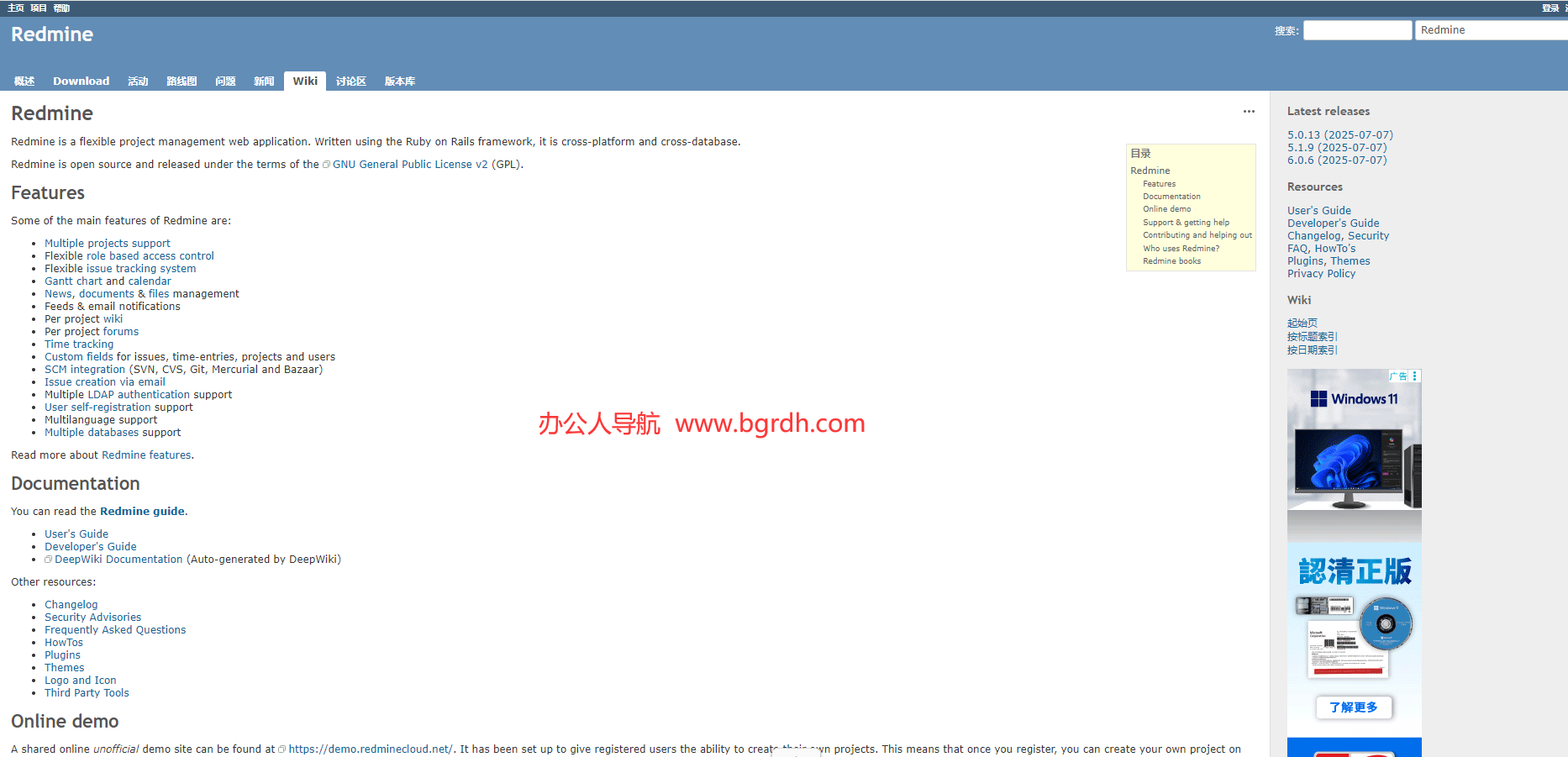The image size is (1568, 757).
Task: Click 登录 login link at top right
Action: tap(1550, 8)
